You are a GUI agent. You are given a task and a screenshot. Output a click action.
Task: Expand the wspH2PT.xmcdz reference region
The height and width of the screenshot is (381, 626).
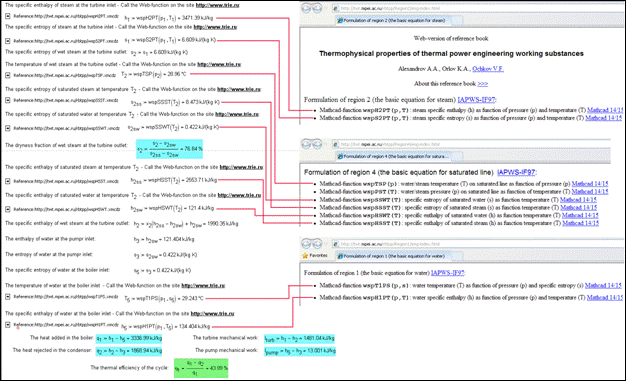point(8,16)
